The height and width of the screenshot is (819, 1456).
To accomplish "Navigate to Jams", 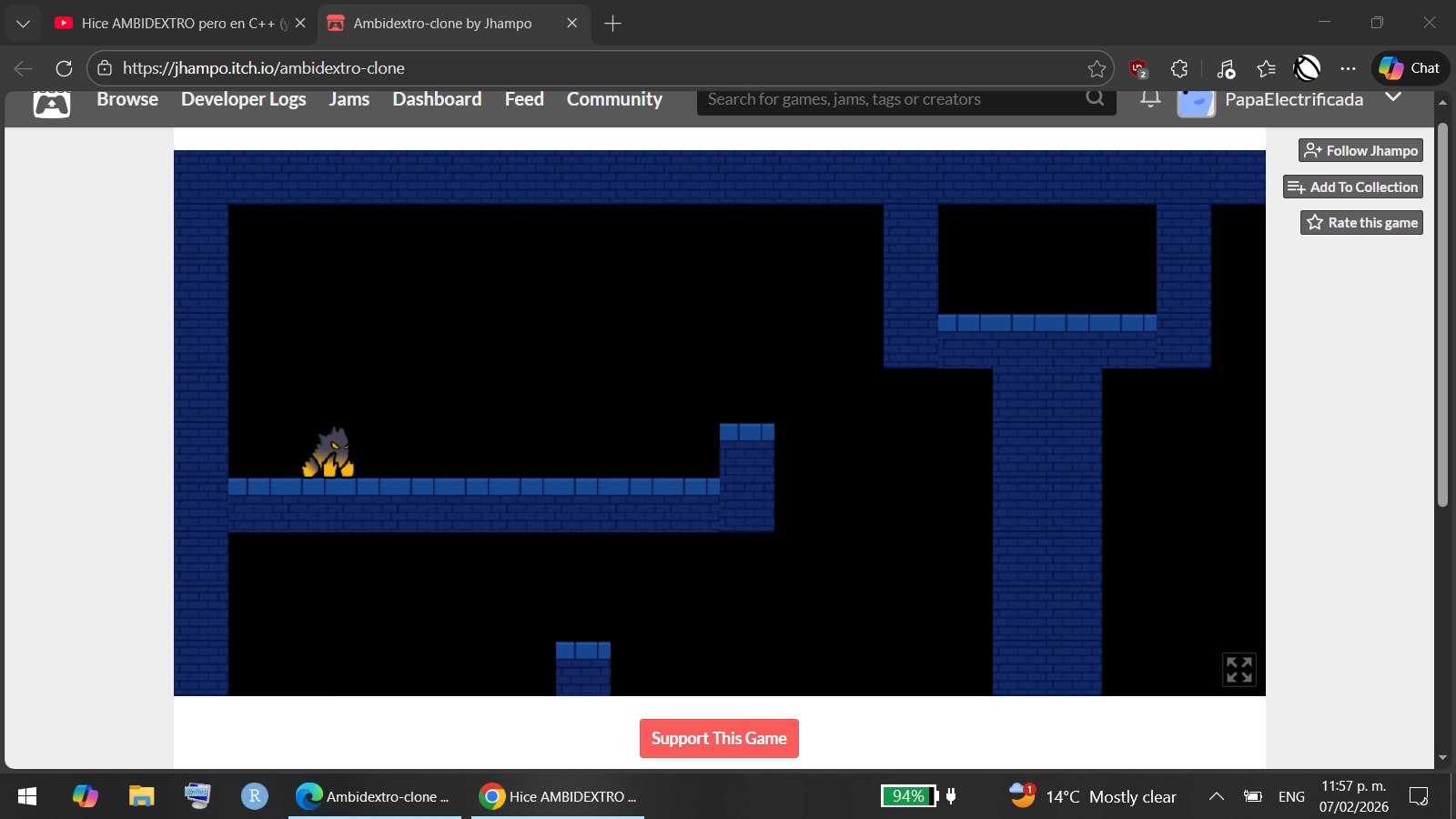I will coord(349,99).
